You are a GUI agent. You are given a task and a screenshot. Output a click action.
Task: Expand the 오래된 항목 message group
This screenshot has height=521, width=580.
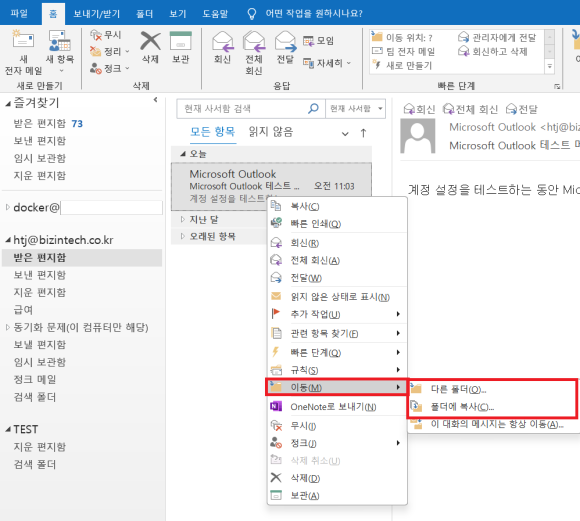[x=182, y=236]
